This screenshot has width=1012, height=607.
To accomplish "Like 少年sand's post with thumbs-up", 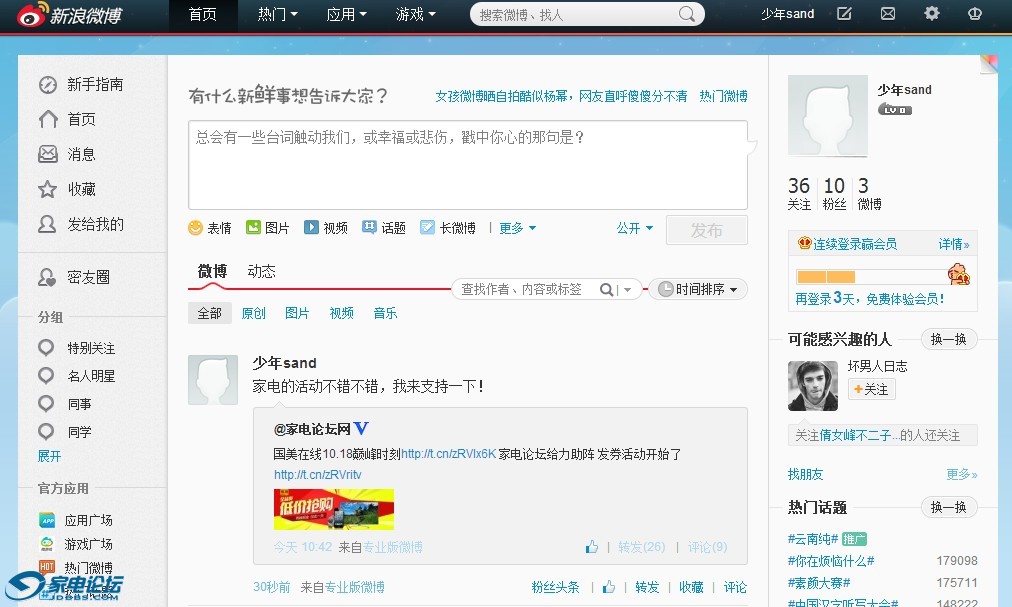I will [609, 587].
